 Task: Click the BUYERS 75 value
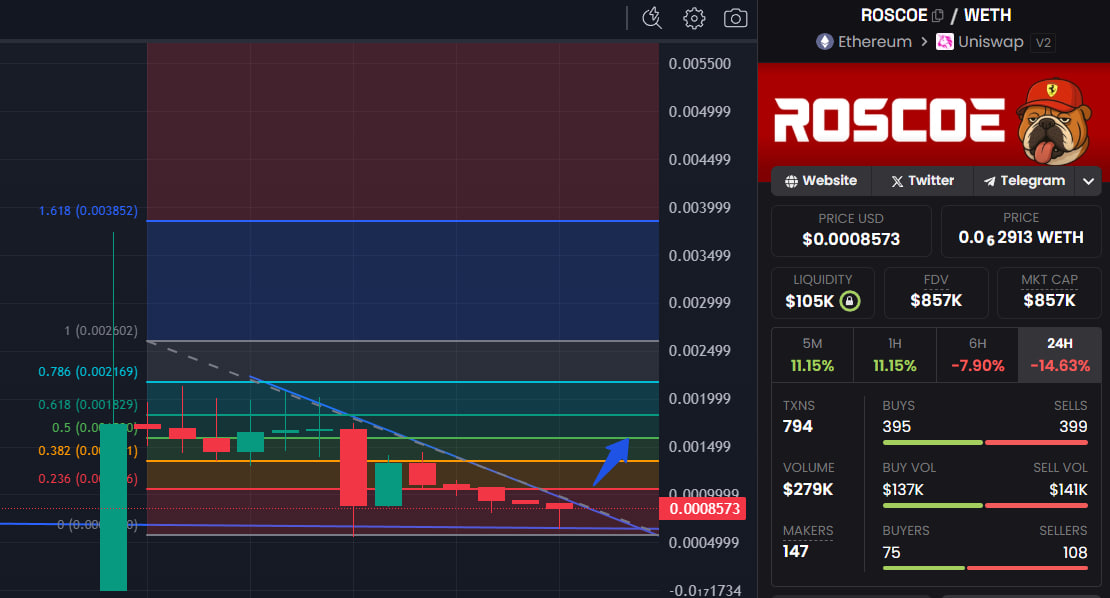tap(891, 552)
